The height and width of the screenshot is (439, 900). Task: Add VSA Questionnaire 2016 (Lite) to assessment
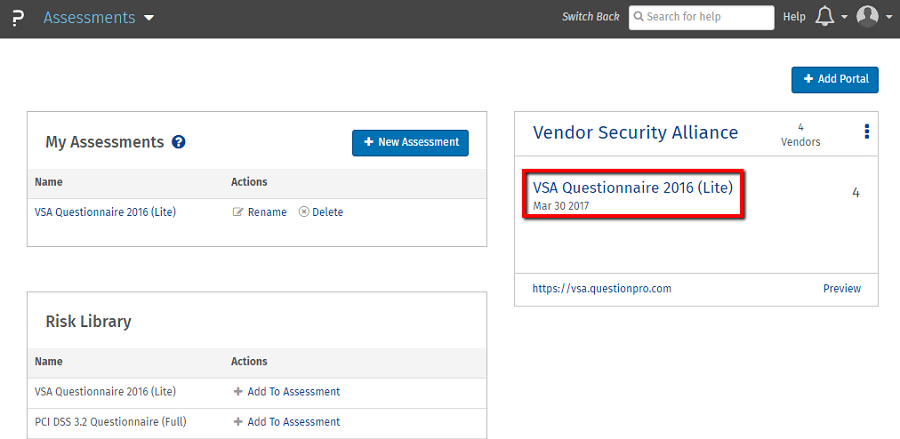coord(287,392)
